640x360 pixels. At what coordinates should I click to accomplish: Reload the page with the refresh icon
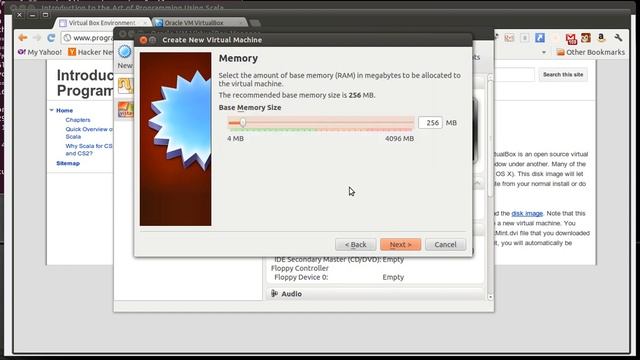point(51,38)
